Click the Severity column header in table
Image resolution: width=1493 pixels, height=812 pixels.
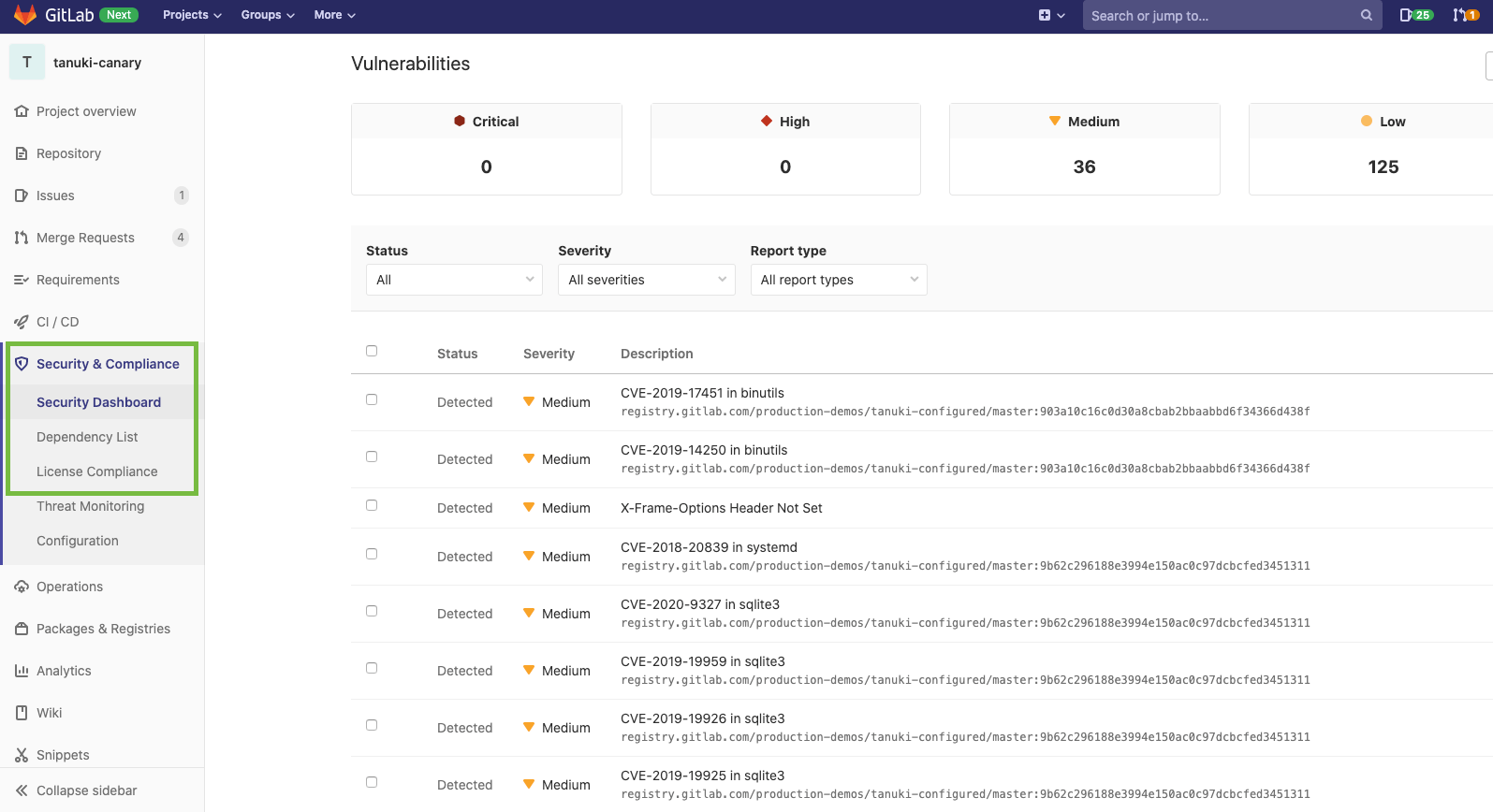pos(549,354)
